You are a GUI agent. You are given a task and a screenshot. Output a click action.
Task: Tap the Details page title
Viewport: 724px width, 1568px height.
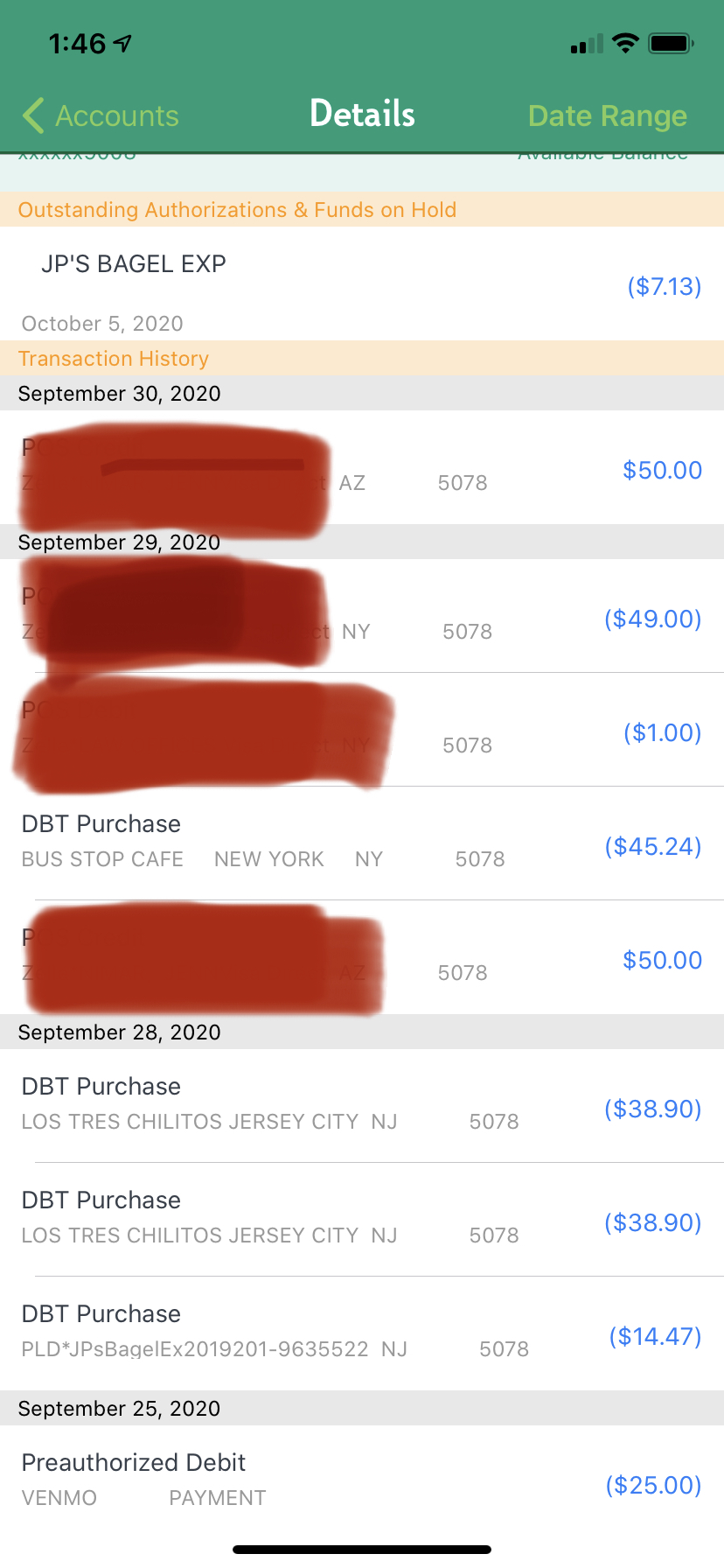[362, 114]
